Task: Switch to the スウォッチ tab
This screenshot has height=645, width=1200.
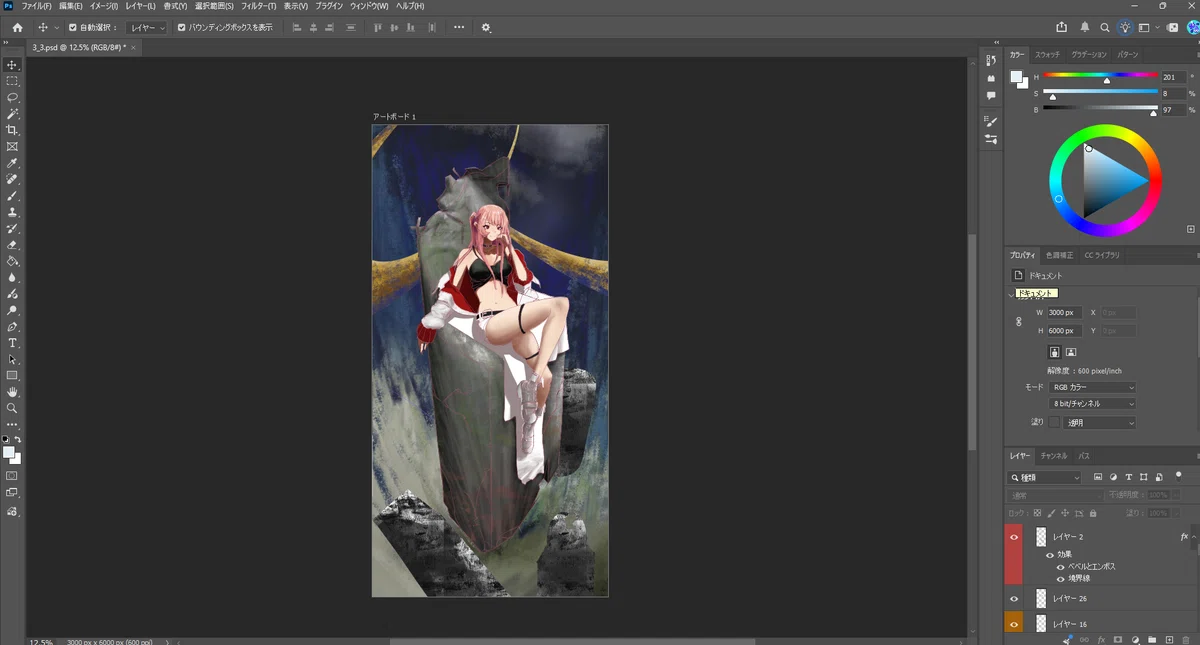Action: point(1047,54)
